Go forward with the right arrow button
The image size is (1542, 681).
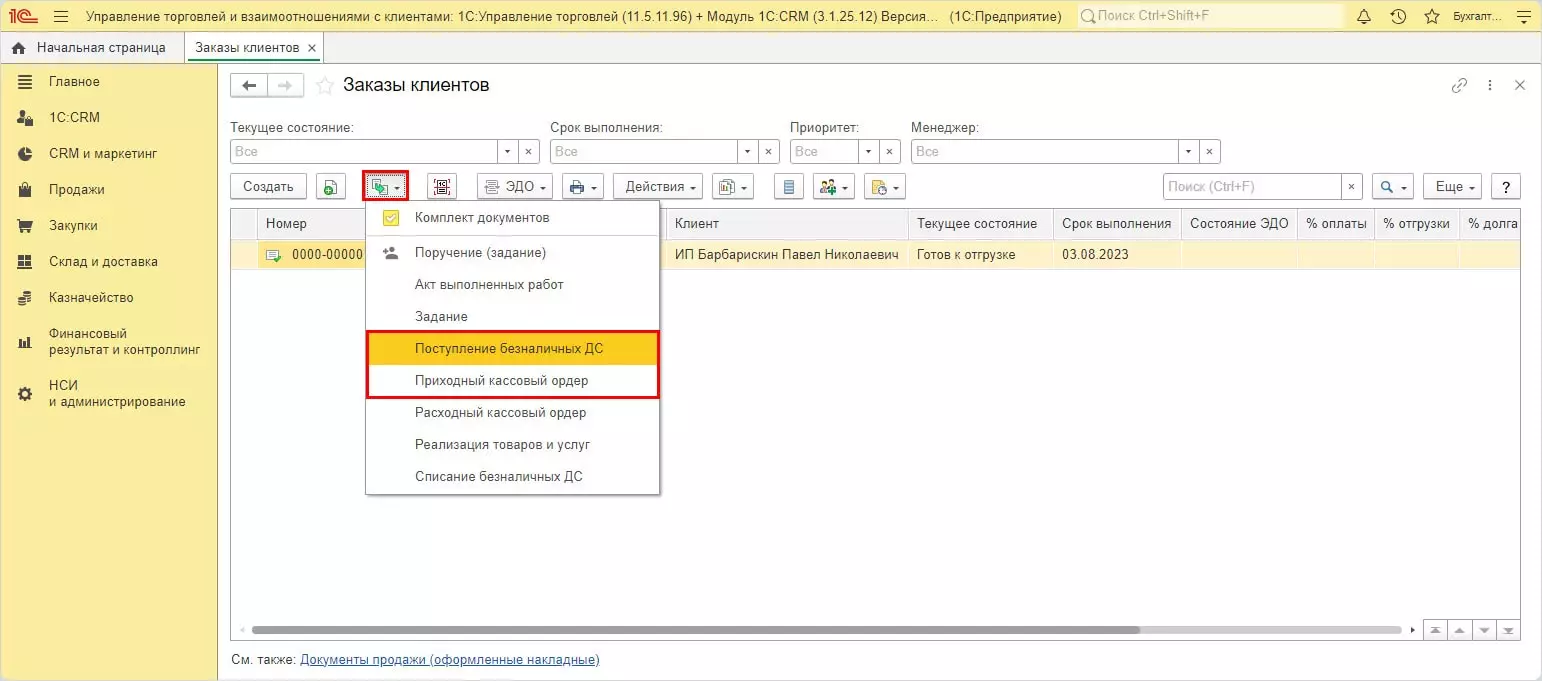[286, 86]
